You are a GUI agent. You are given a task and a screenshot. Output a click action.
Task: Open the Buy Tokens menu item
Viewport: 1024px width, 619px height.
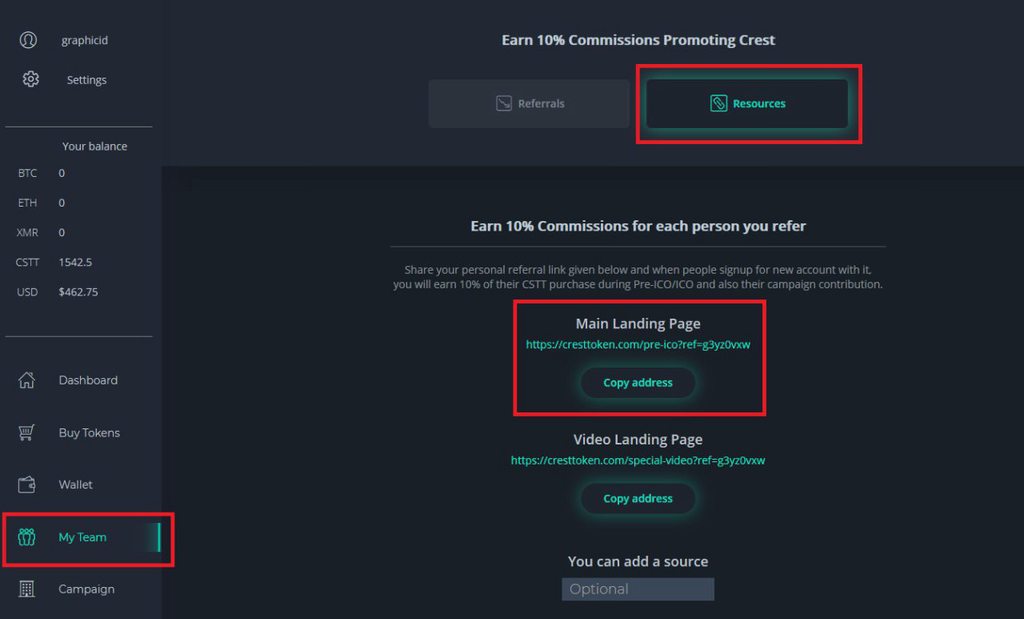tap(89, 432)
